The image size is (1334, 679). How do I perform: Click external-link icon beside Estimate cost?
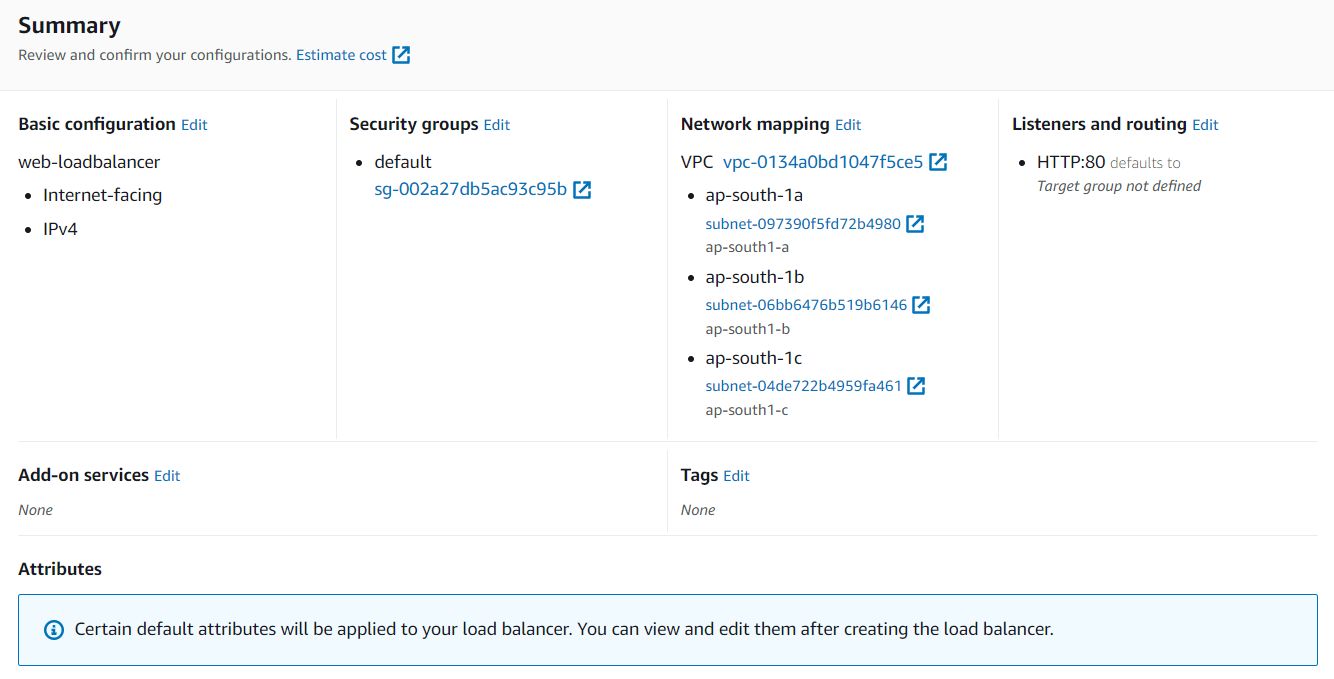pos(401,55)
